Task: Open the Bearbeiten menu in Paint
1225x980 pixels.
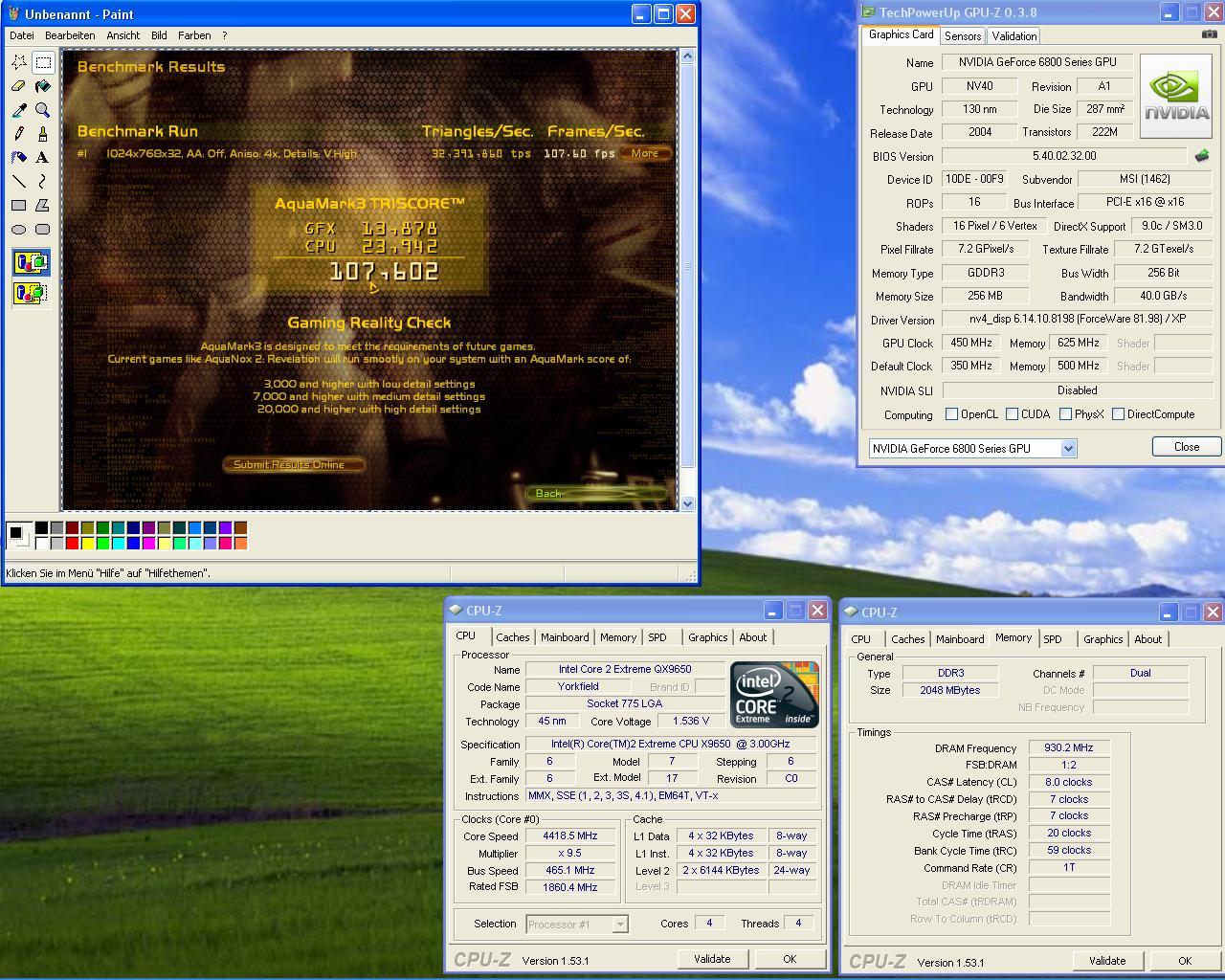Action: pos(70,35)
